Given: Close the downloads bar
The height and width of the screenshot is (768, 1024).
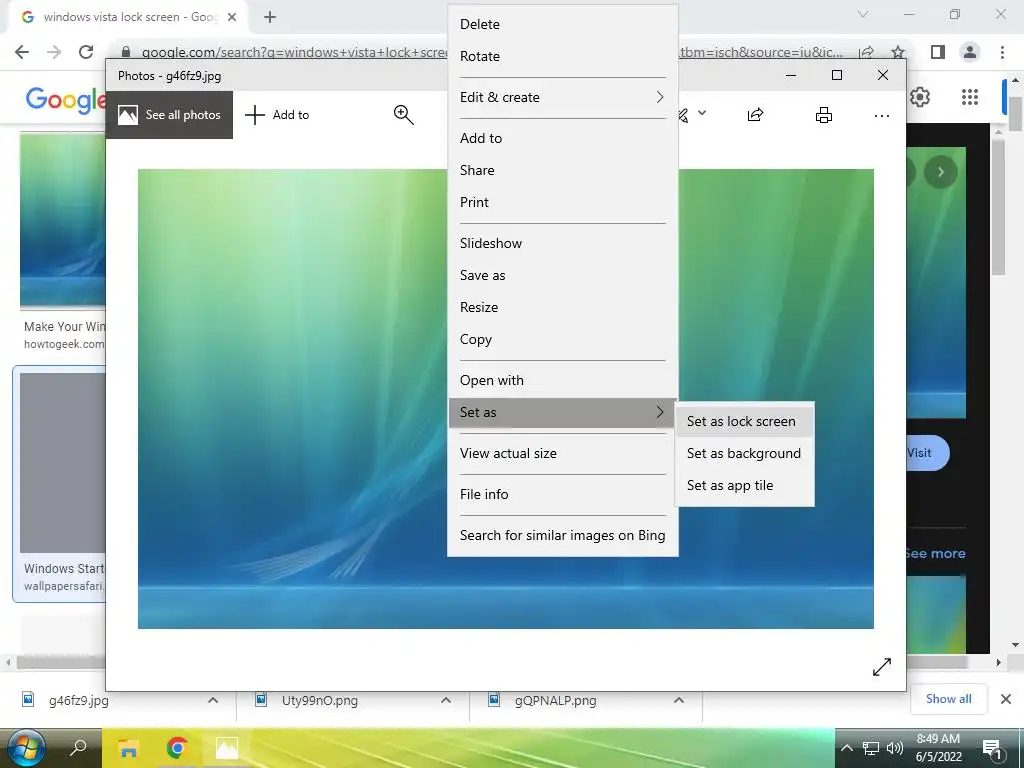Looking at the screenshot, I should [1006, 699].
